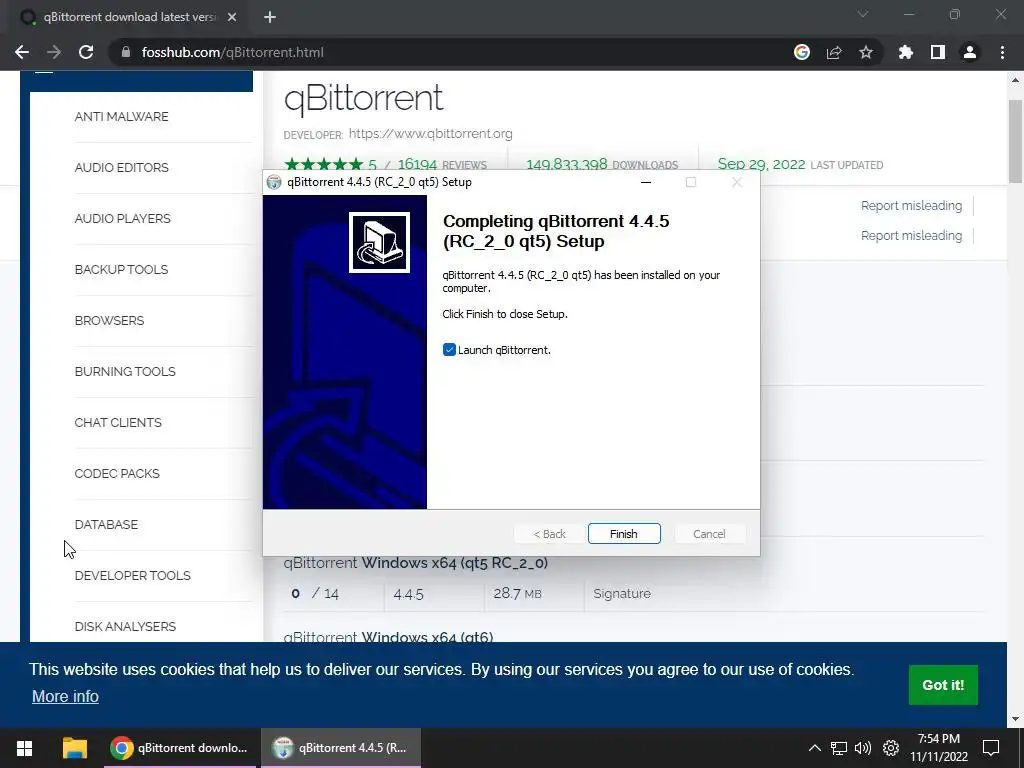The image size is (1024, 768).
Task: Click Finish in the qBittorrent Setup dialog
Action: 624,534
